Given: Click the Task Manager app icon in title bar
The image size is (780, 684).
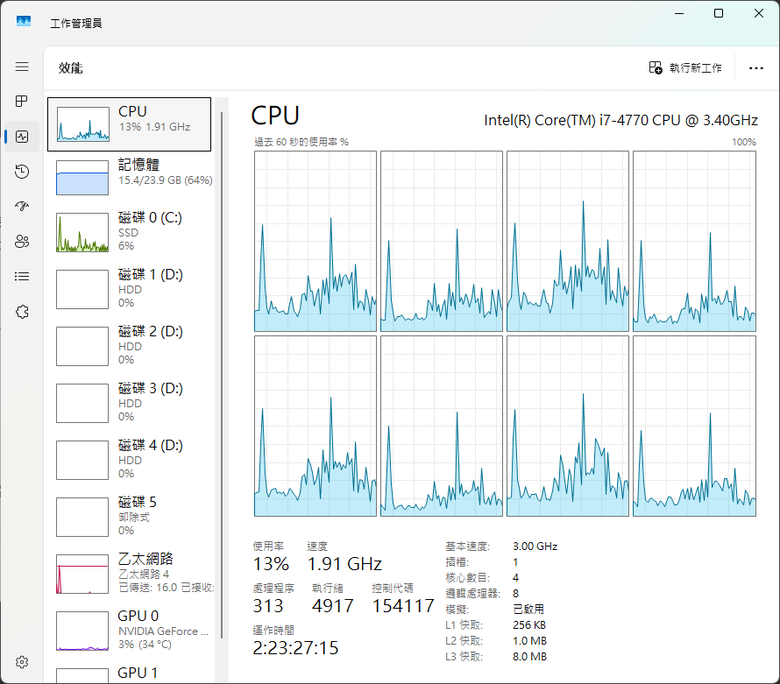Looking at the screenshot, I should (23, 22).
